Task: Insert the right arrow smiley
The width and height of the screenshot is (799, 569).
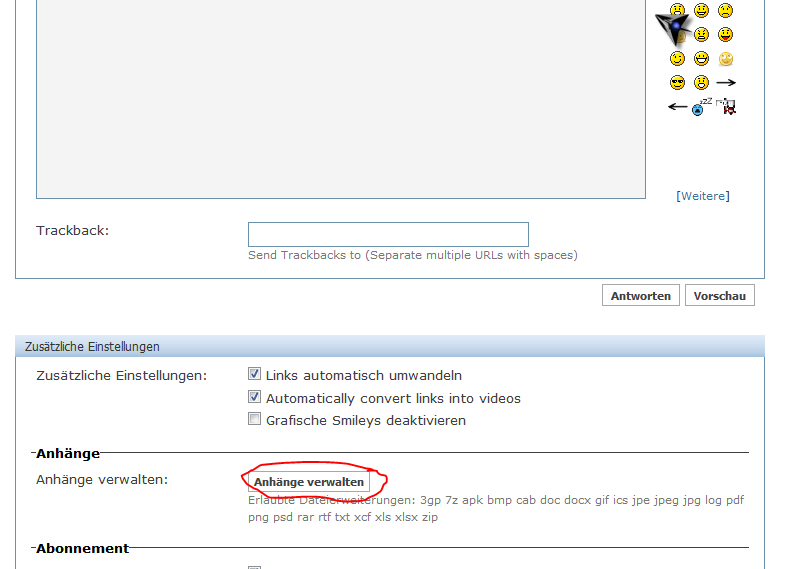Action: [726, 83]
